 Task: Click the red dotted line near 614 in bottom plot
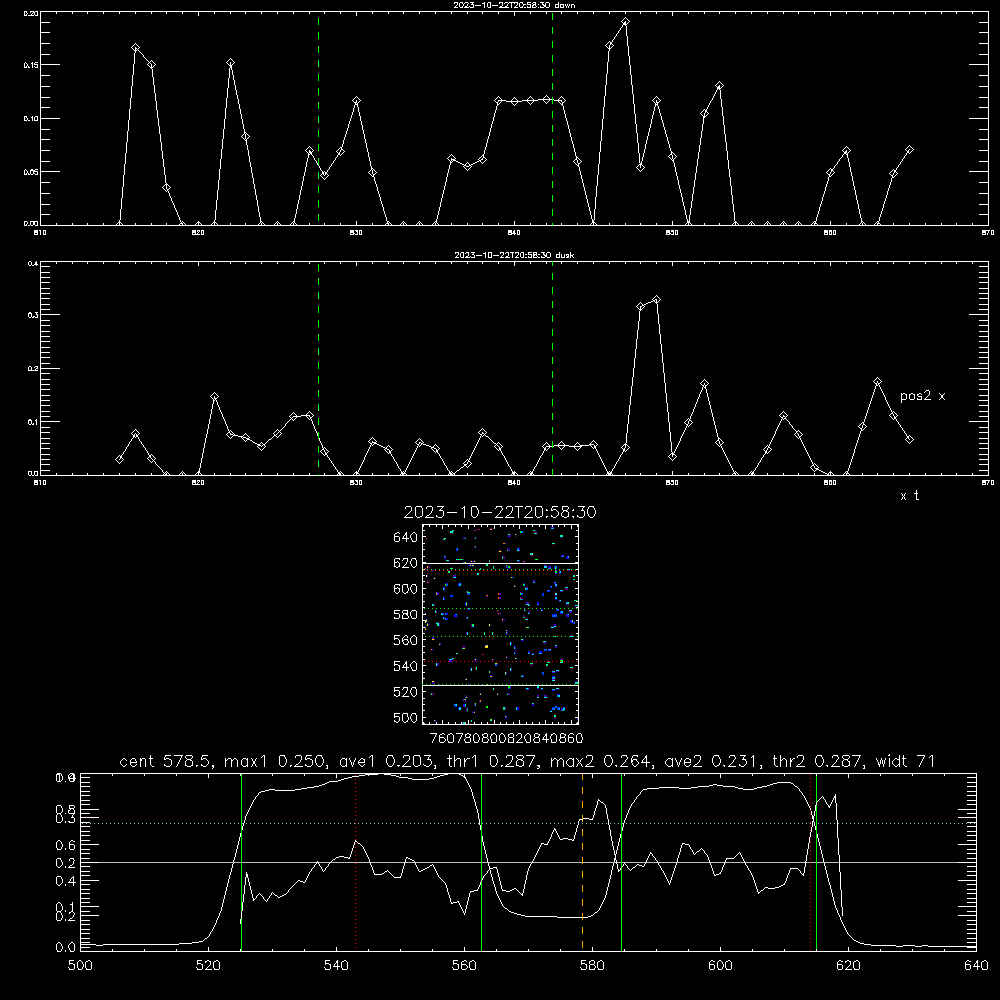click(811, 862)
